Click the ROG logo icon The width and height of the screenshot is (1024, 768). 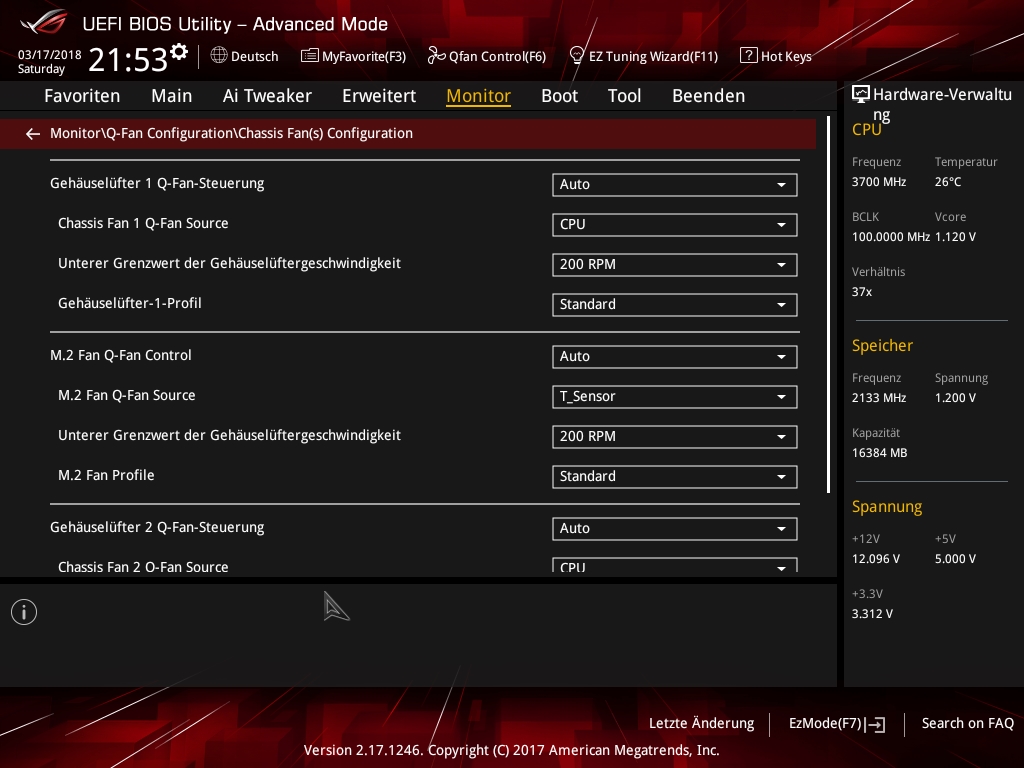[x=44, y=22]
